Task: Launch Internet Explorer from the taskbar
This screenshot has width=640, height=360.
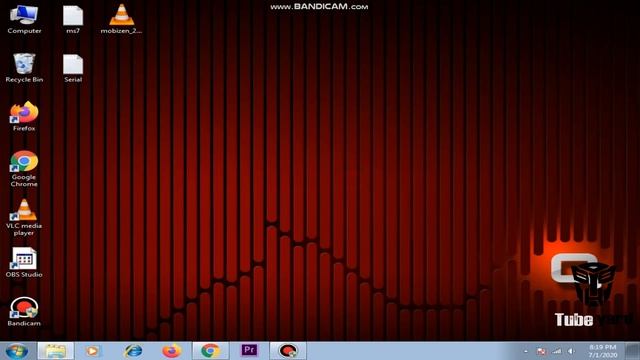Action: pos(133,351)
